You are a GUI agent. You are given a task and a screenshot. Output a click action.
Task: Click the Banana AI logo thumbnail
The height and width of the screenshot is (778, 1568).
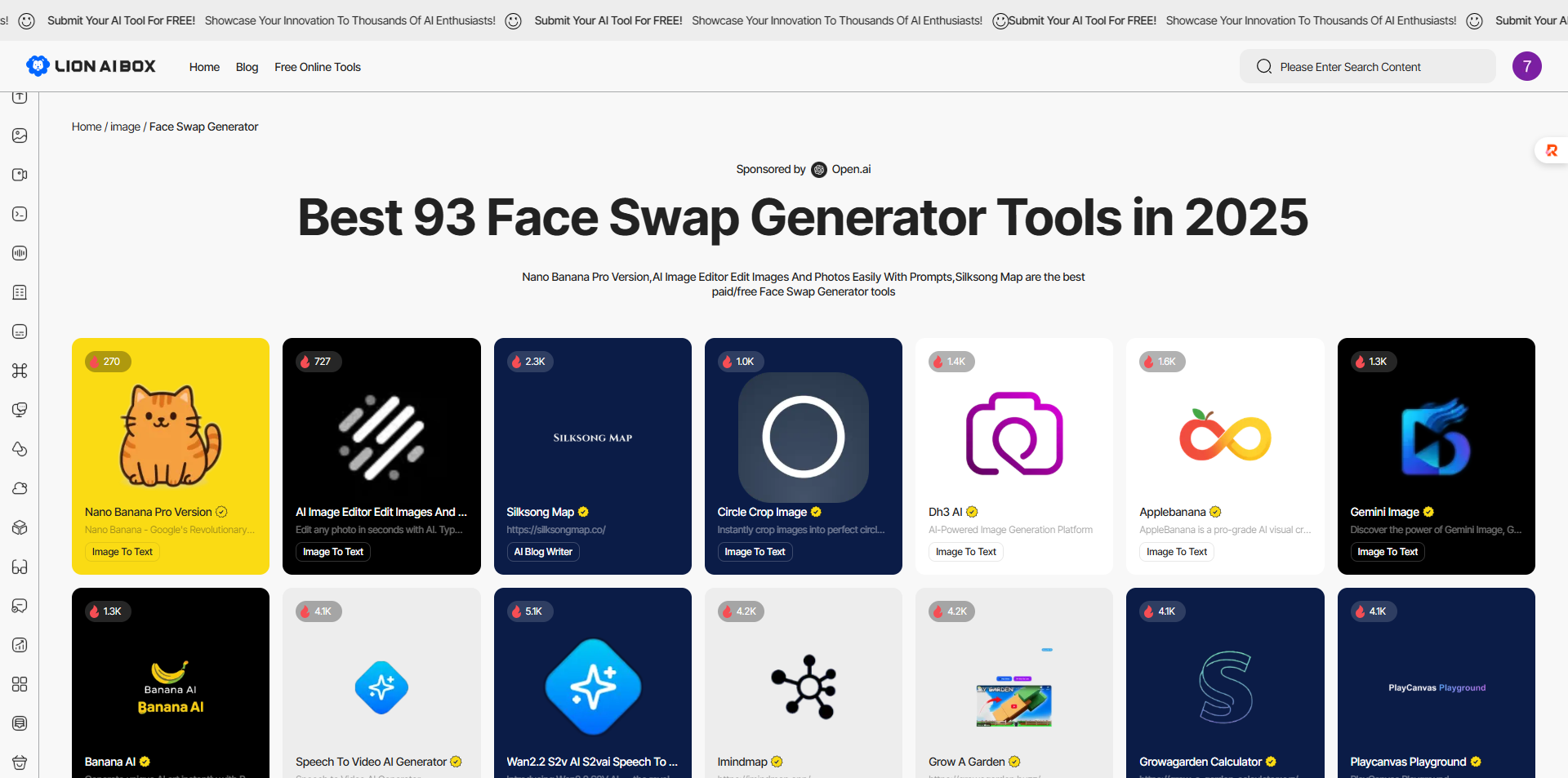pyautogui.click(x=171, y=687)
